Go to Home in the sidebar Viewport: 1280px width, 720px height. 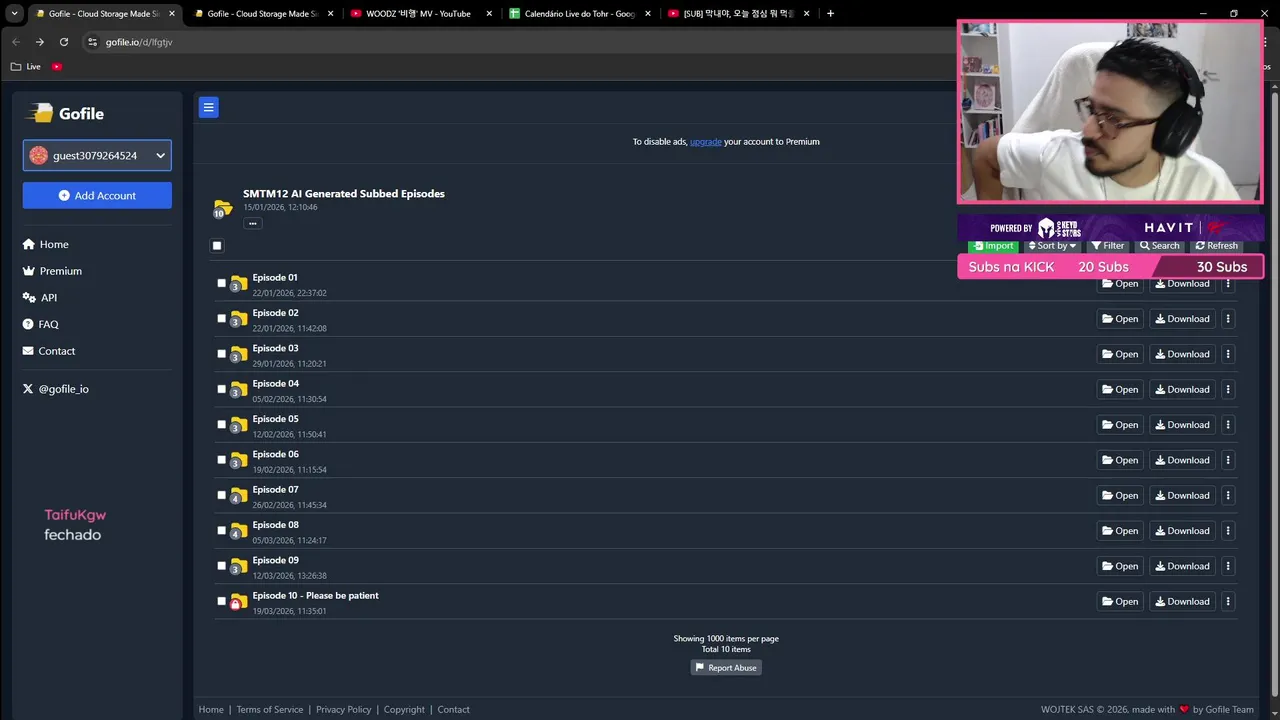click(46, 244)
